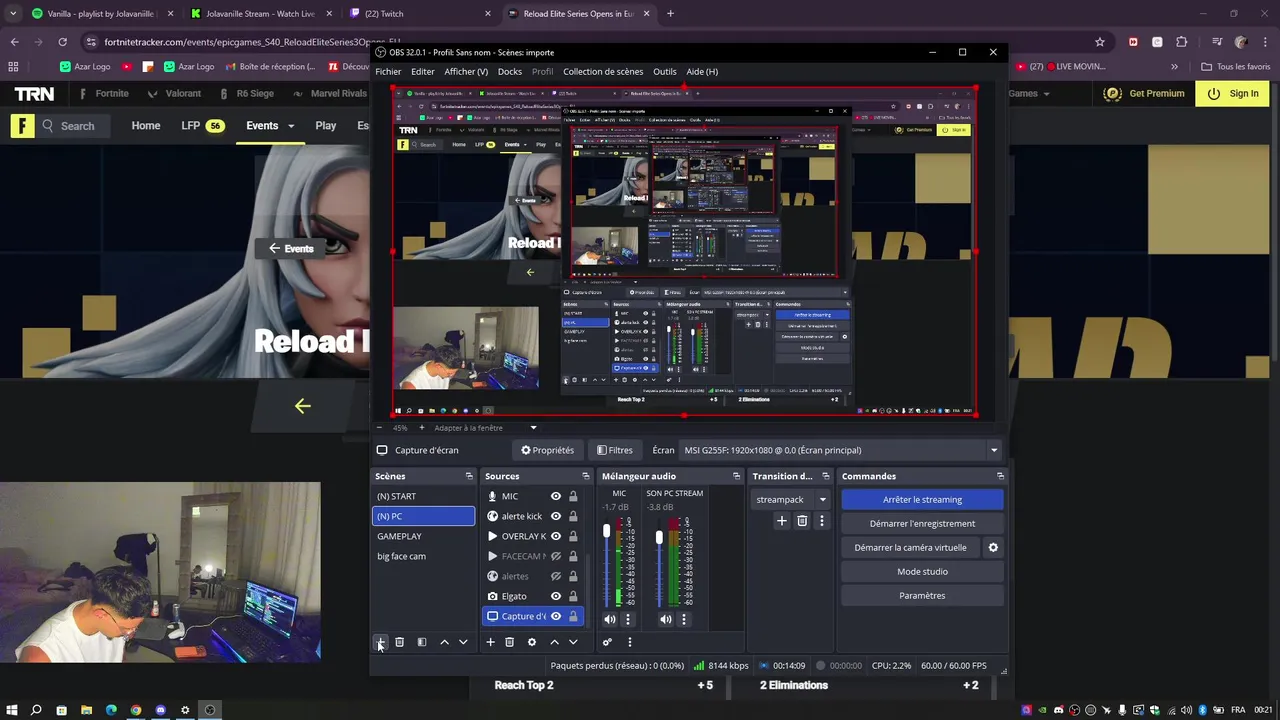
Task: Move the selected source down
Action: coord(573,642)
